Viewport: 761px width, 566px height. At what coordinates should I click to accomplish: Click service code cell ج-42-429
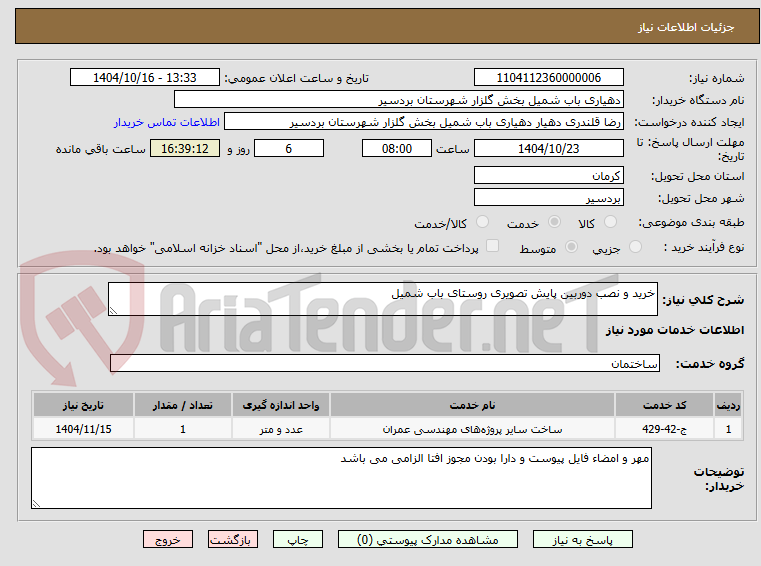coord(664,429)
